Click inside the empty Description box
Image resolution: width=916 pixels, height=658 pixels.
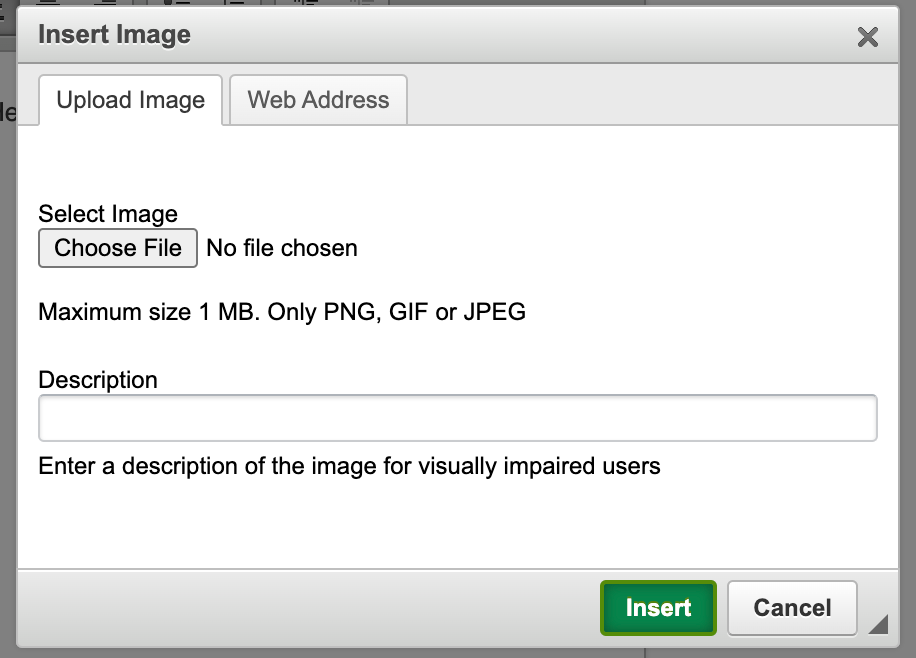(x=457, y=417)
